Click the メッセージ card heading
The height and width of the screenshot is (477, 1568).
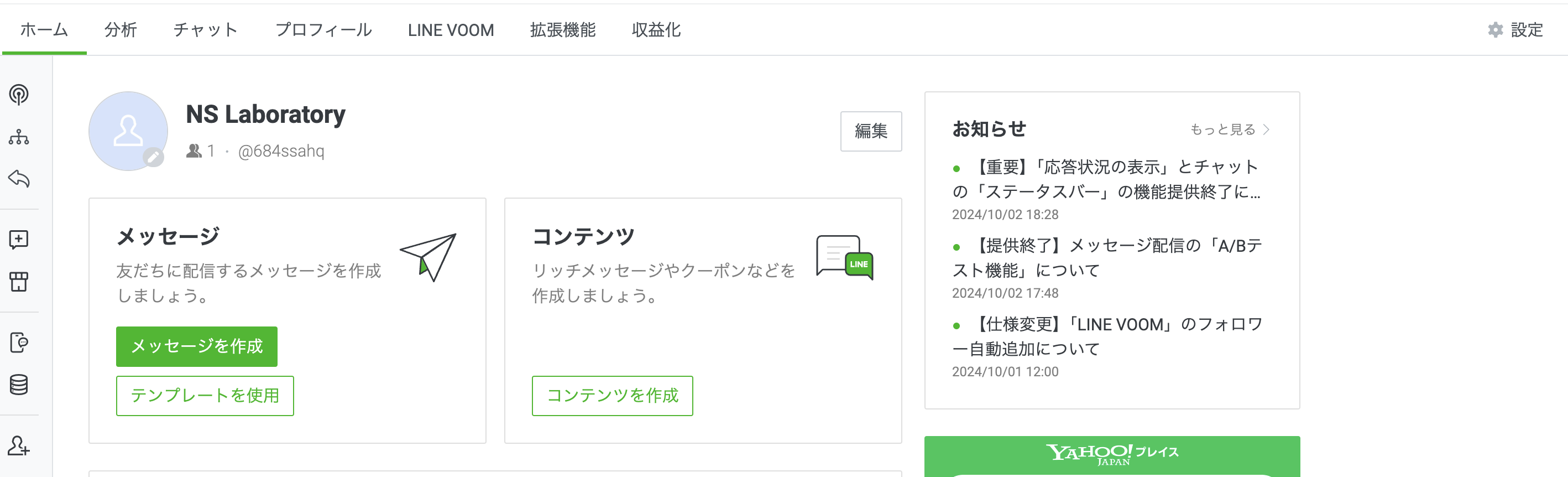pyautogui.click(x=168, y=236)
